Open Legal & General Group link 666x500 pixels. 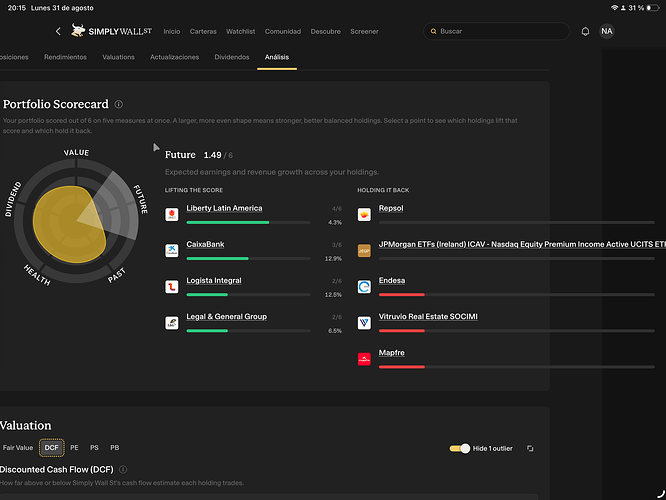[x=226, y=316]
